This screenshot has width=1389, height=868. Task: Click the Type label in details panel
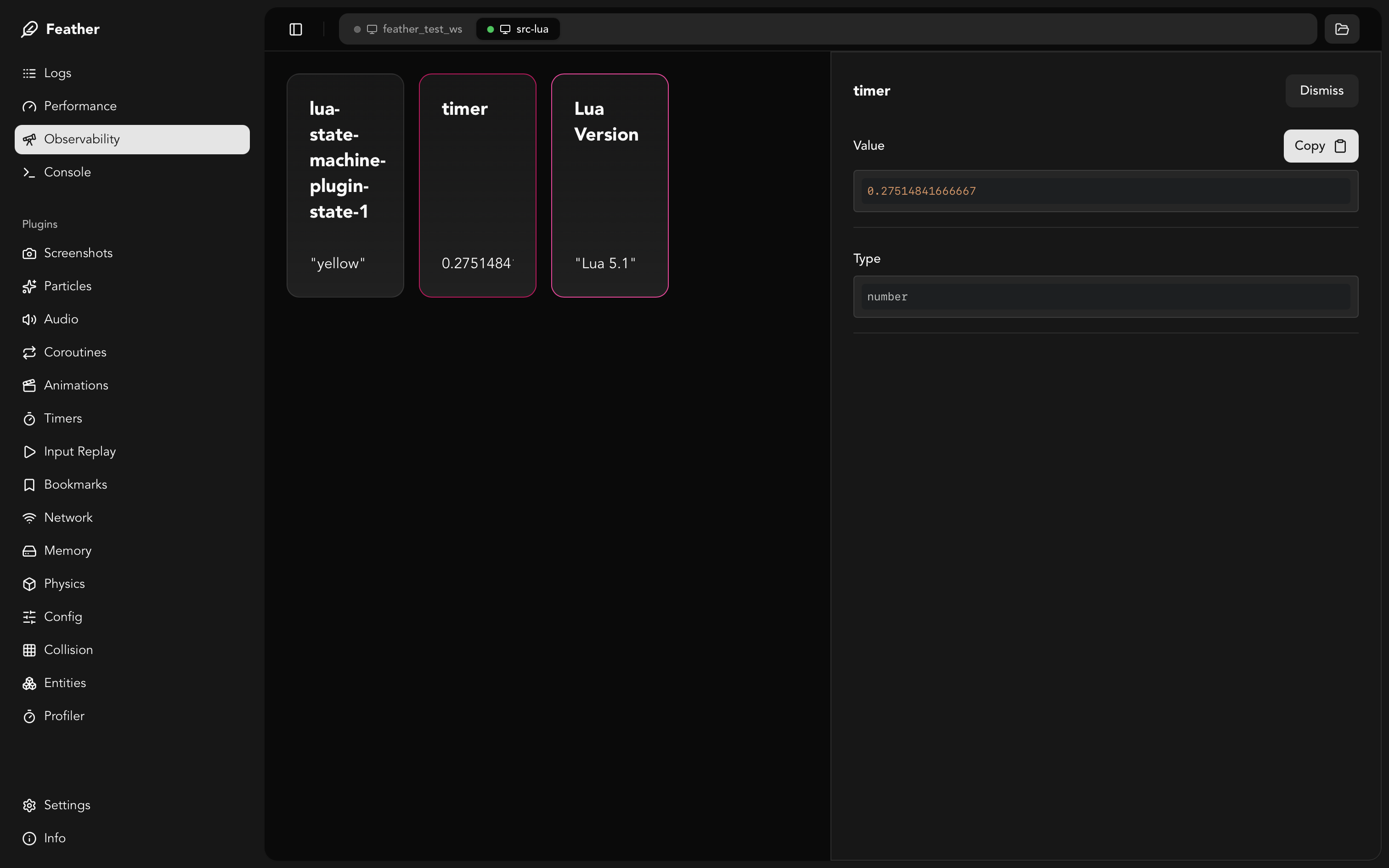click(867, 259)
